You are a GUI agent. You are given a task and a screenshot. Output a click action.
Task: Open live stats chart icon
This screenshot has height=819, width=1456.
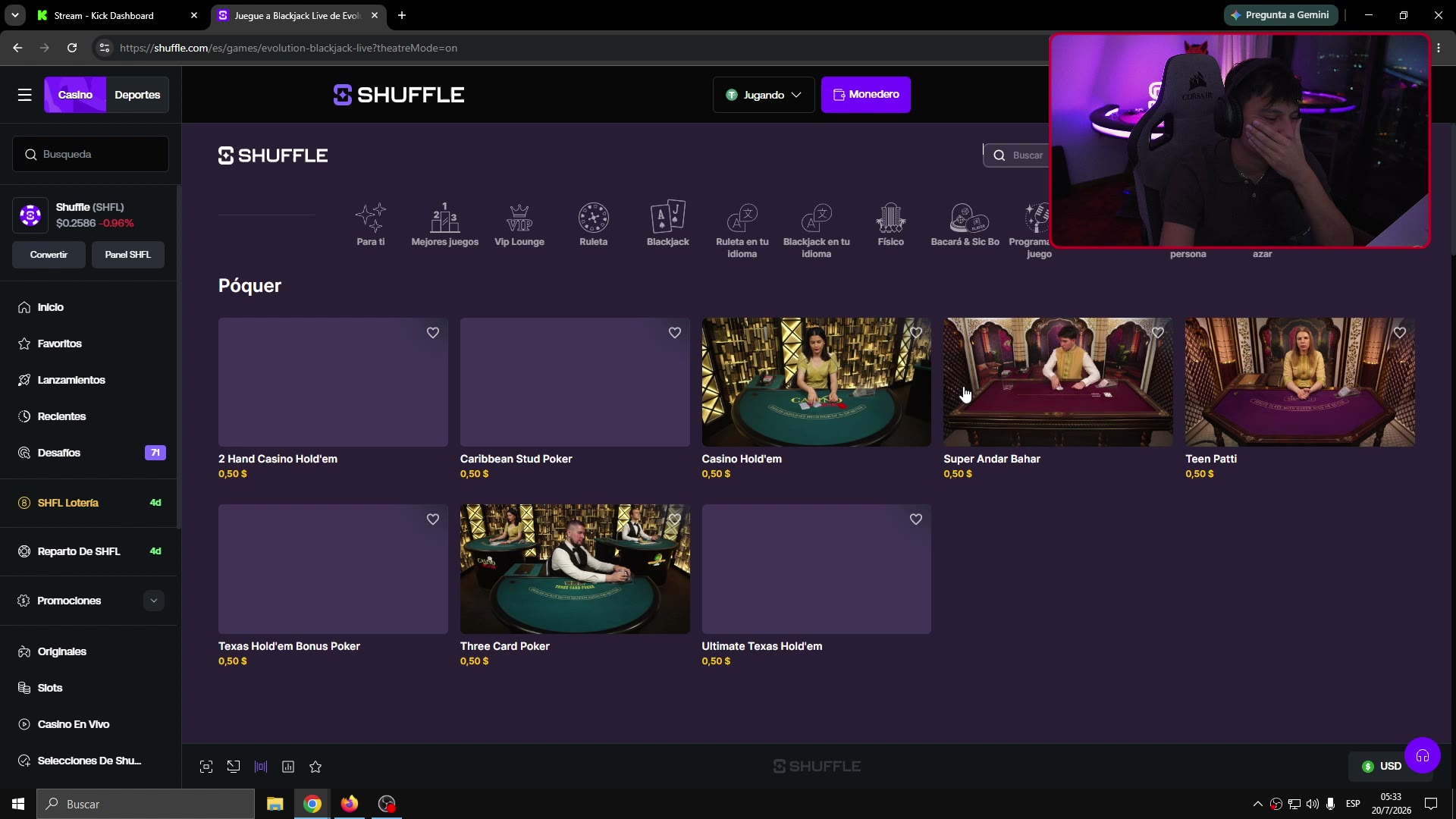tap(288, 767)
